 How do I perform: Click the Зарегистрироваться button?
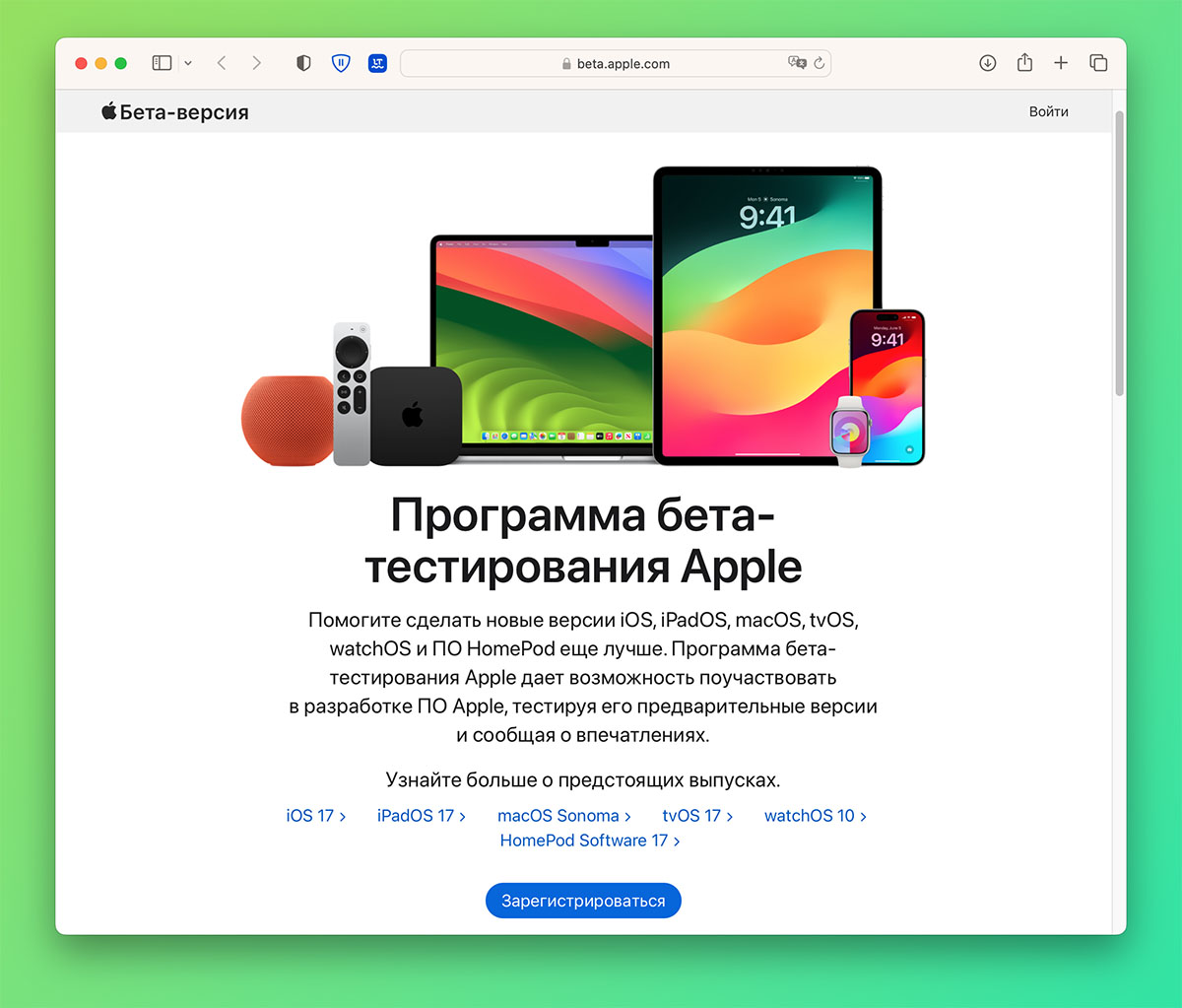tap(583, 901)
